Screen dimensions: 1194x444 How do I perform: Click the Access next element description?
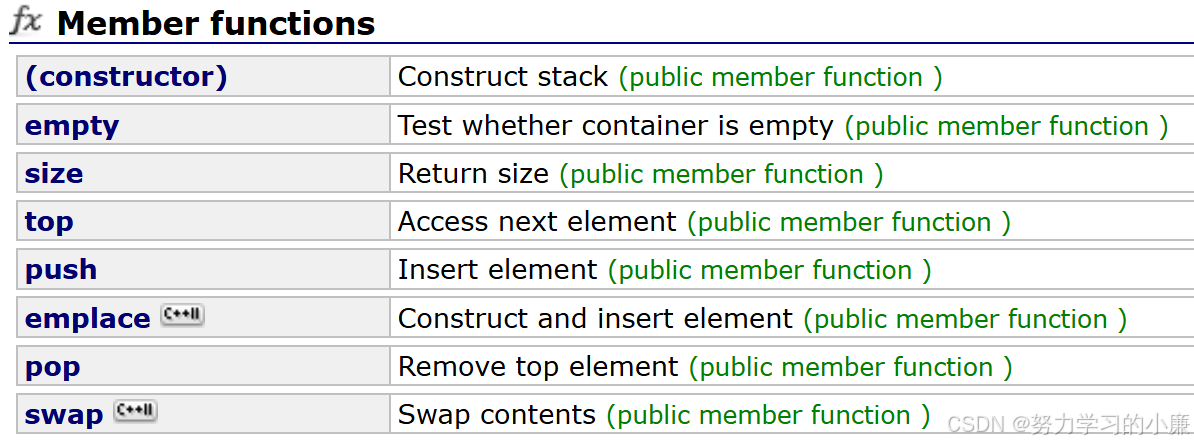pyautogui.click(x=537, y=222)
